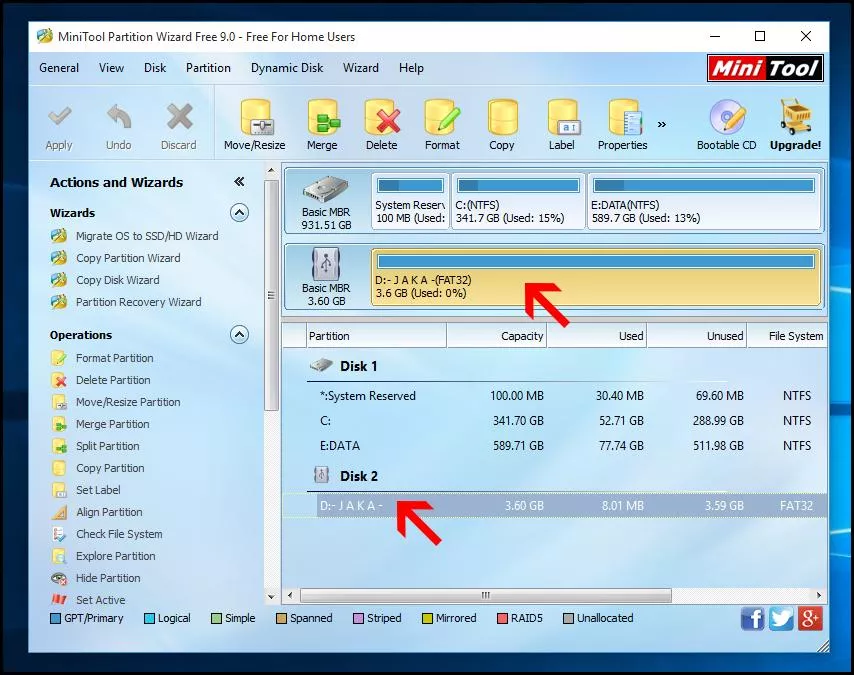Show more toolbar items chevron
The height and width of the screenshot is (675, 854).
662,125
